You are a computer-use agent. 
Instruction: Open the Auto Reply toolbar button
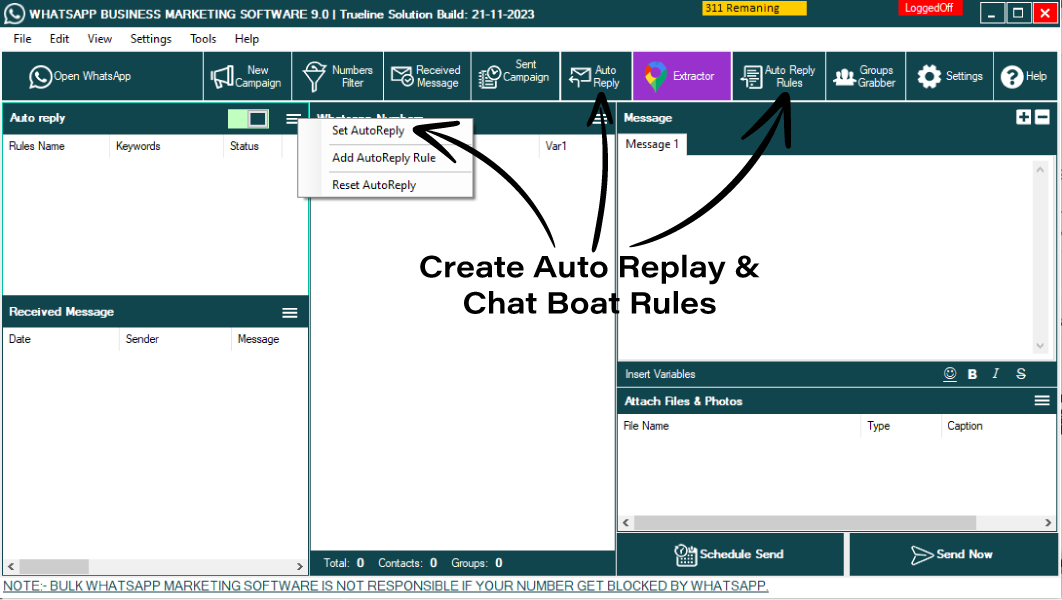point(595,76)
